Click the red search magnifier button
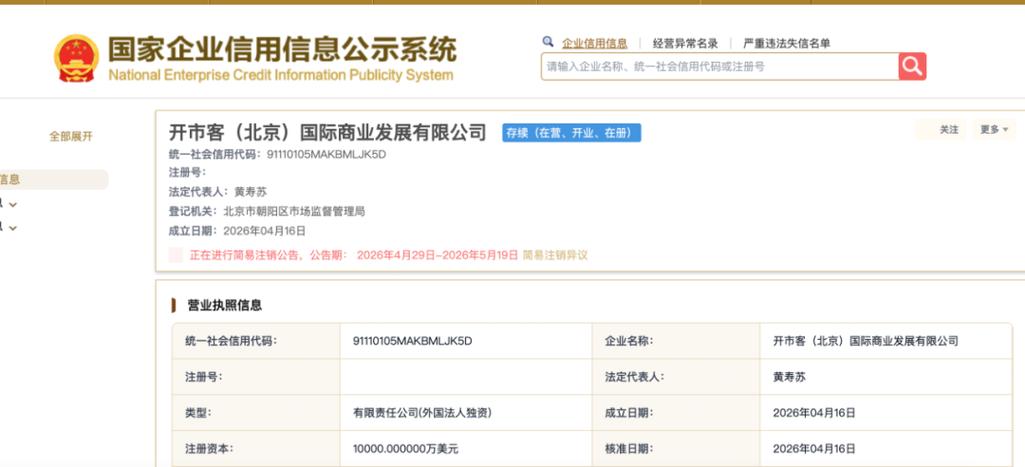1025x467 pixels. tap(912, 66)
